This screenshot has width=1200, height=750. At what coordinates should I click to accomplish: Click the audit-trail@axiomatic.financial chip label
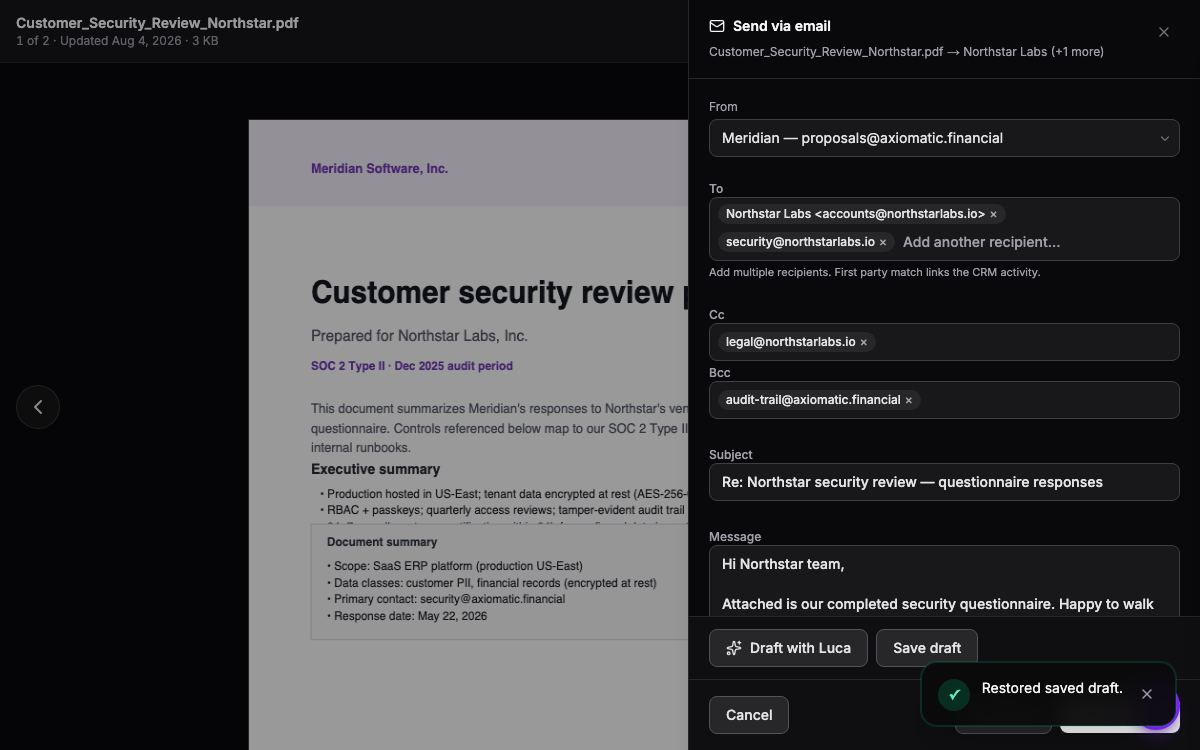813,400
